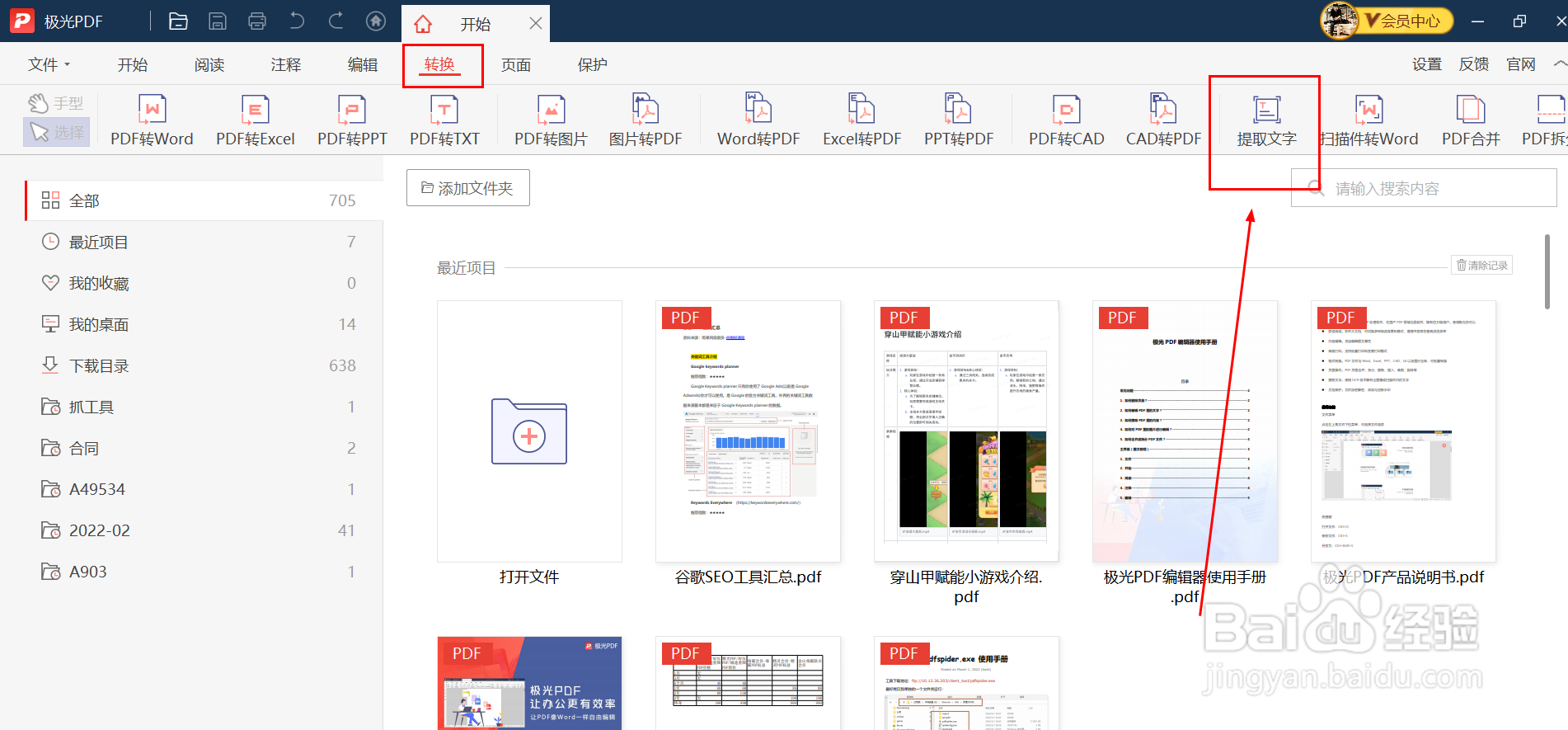Image resolution: width=1568 pixels, height=730 pixels.
Task: Open 极光PDF产品说明书.pdf thumbnail
Action: tap(1403, 431)
